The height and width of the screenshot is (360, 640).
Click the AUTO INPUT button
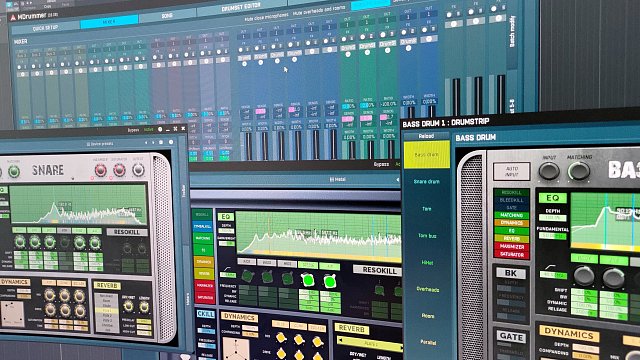pos(511,171)
